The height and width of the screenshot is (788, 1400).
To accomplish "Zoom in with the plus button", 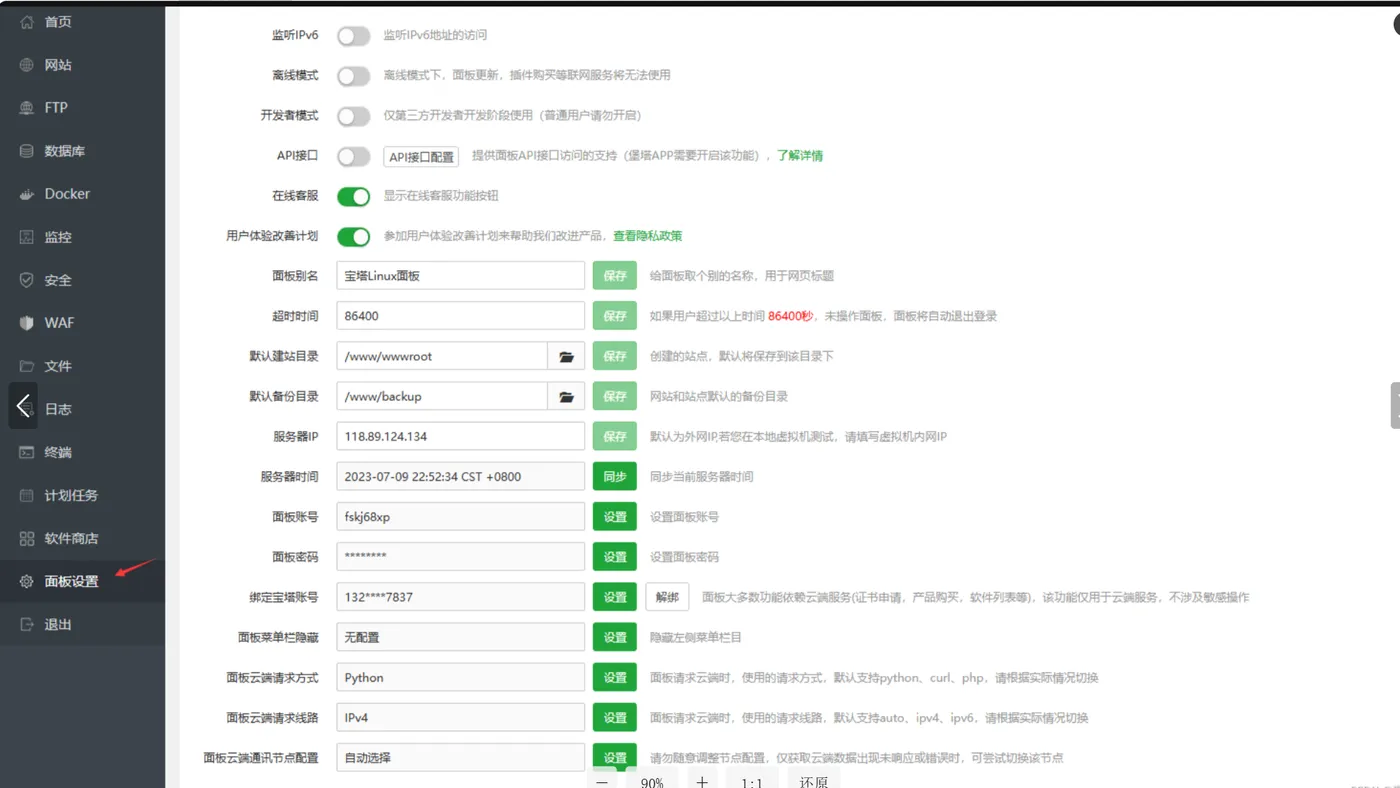I will click(702, 781).
